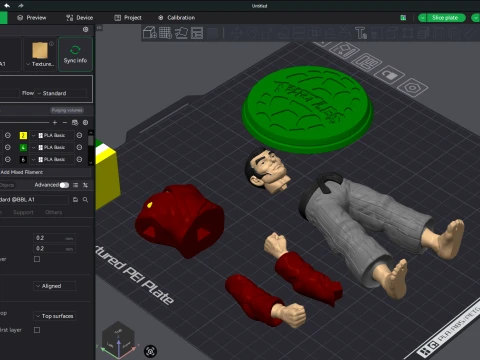The image size is (480, 360).
Task: Click the plate lock icon
Action: click(x=389, y=75)
